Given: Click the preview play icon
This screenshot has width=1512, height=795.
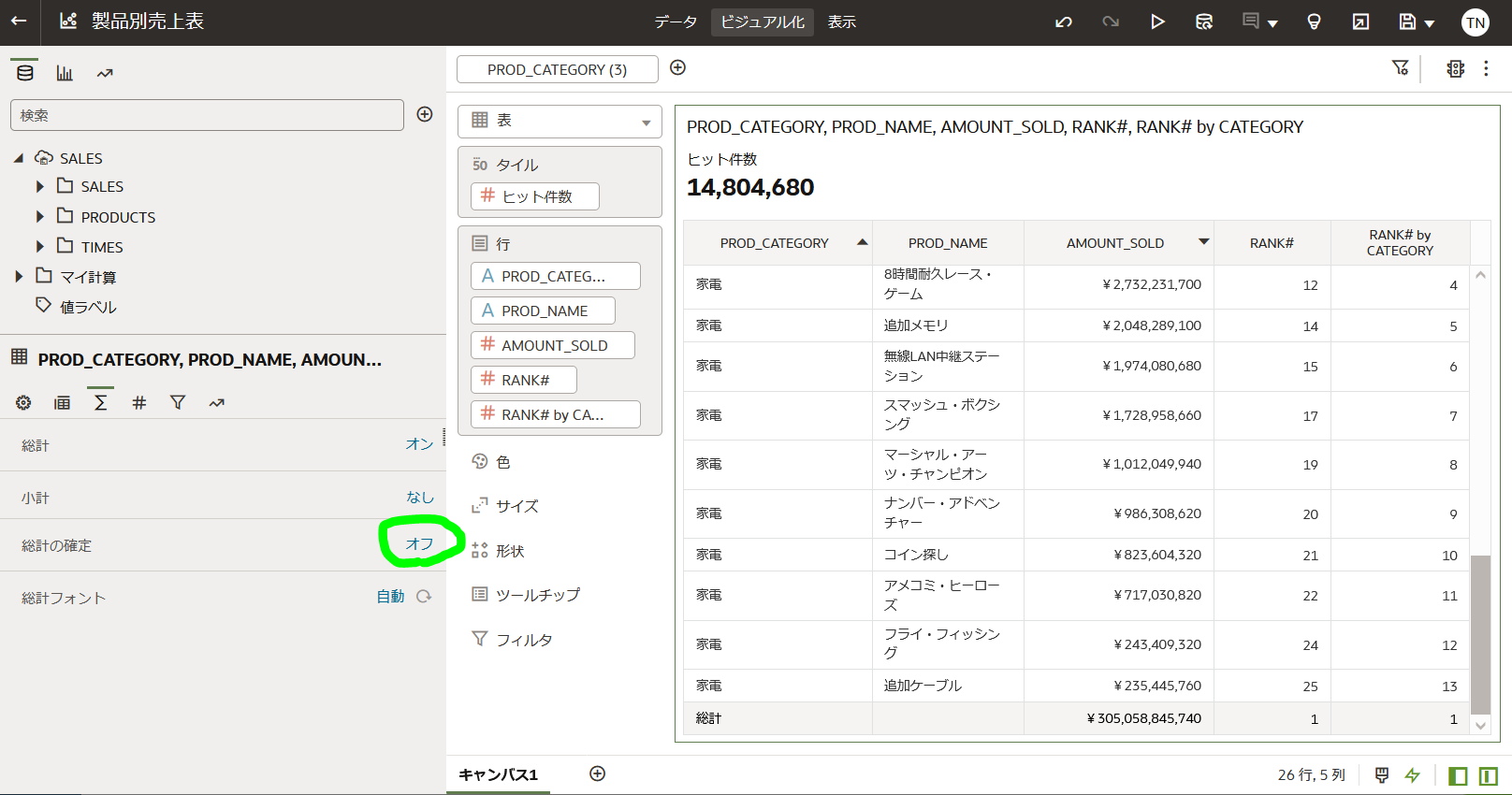Looking at the screenshot, I should [x=1157, y=22].
